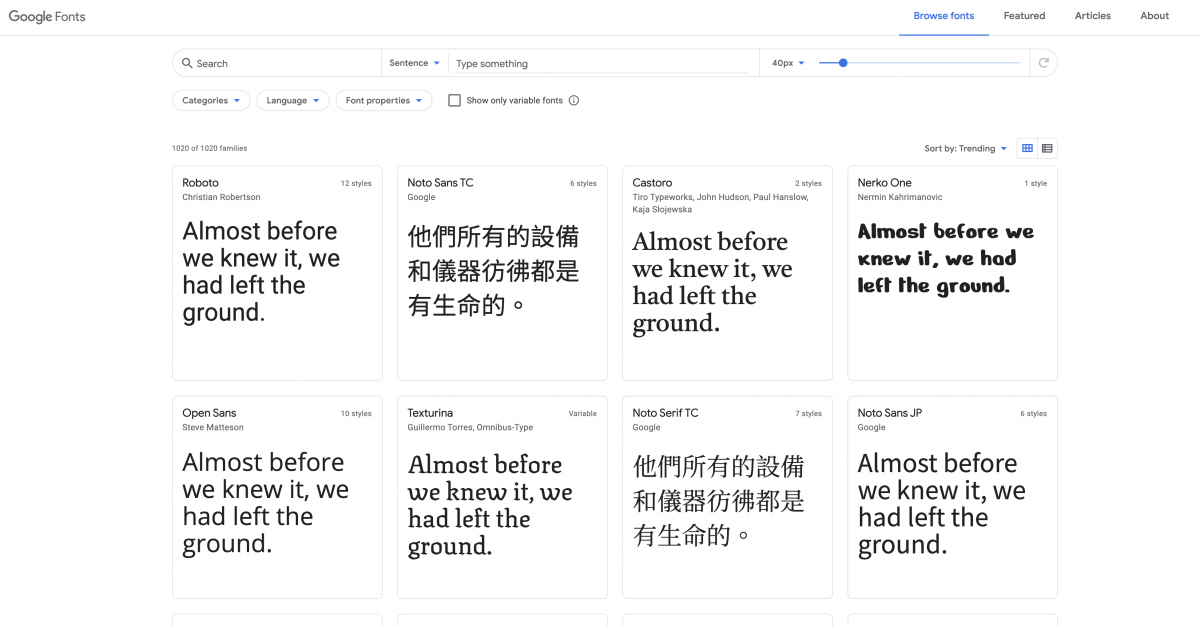Open the Noto Sans JP font card
The image size is (1200, 626).
952,497
